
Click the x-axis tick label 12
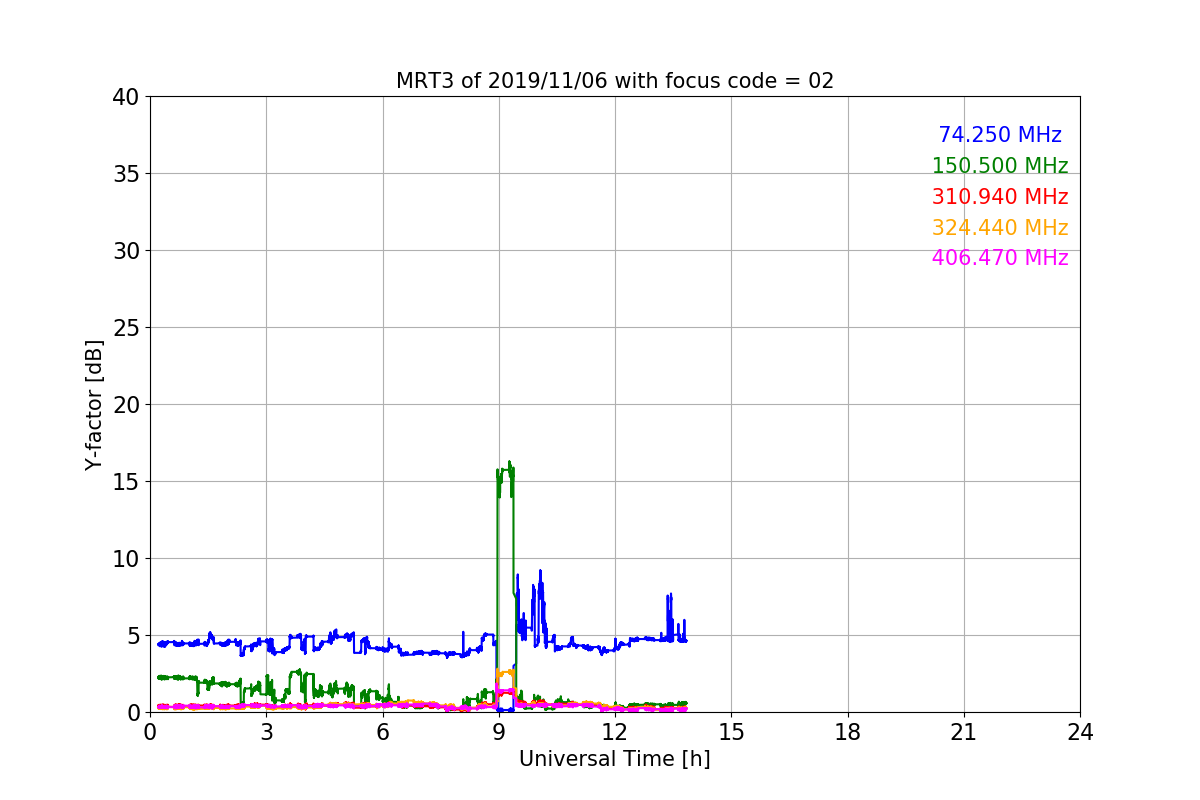(615, 732)
